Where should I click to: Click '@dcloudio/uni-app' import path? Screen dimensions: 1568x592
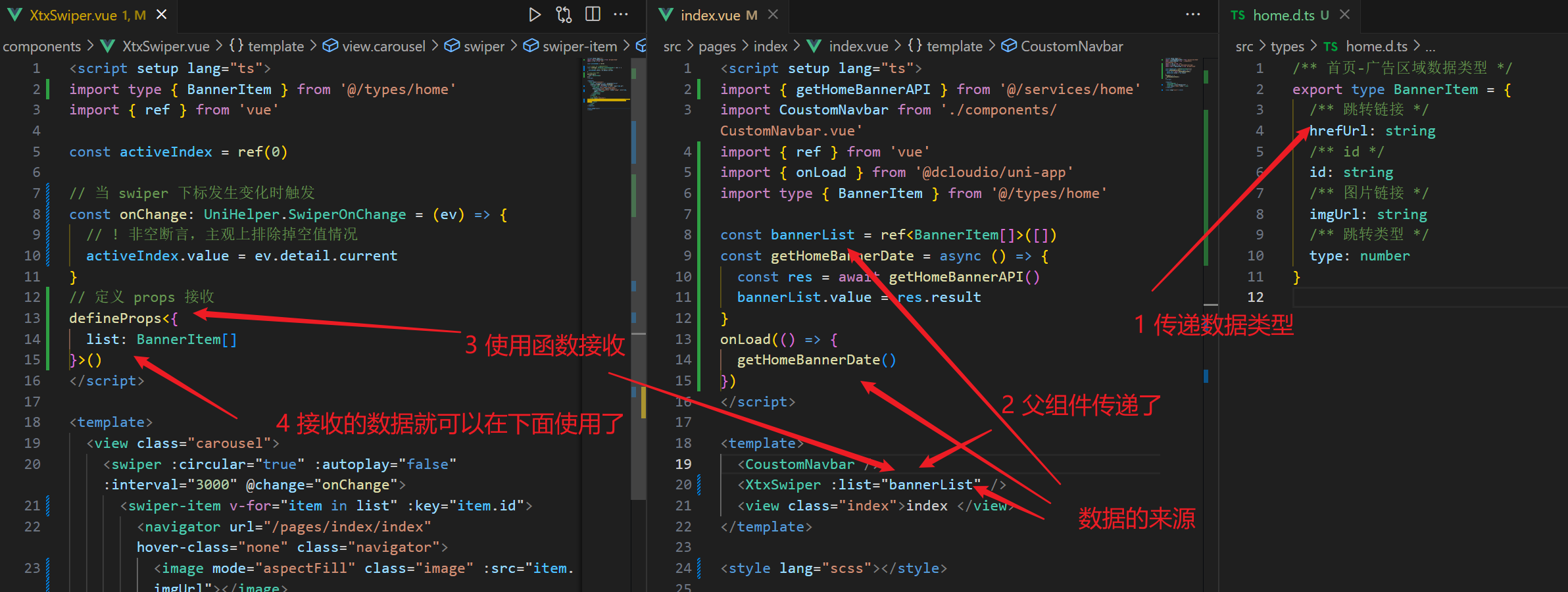994,172
